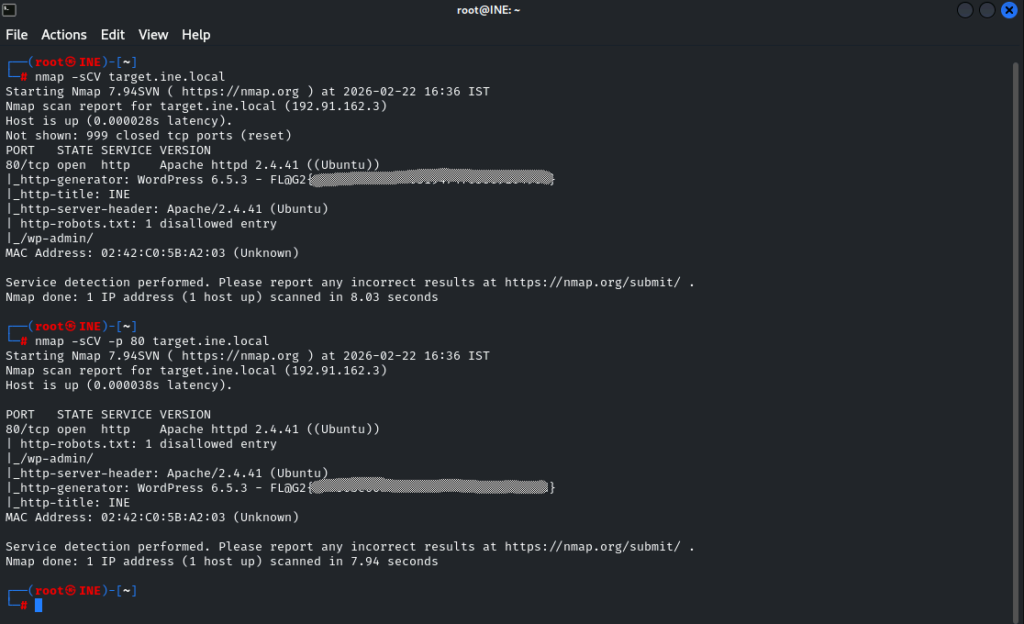Screen dimensions: 1024x624
Task: Minimize the terminal window
Action: point(965,10)
